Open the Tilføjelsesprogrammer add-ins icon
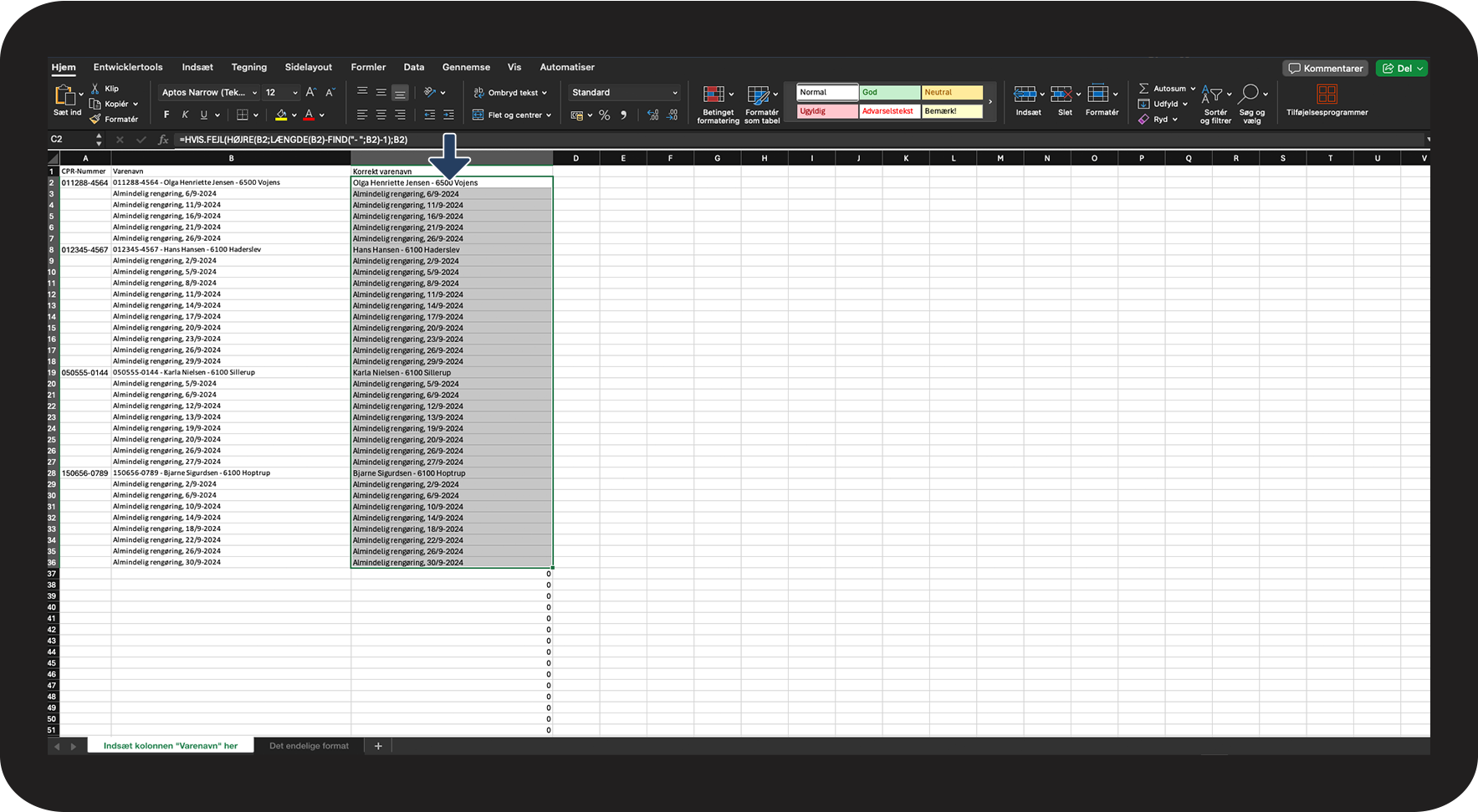Viewport: 1478px width, 812px height. tap(1327, 94)
